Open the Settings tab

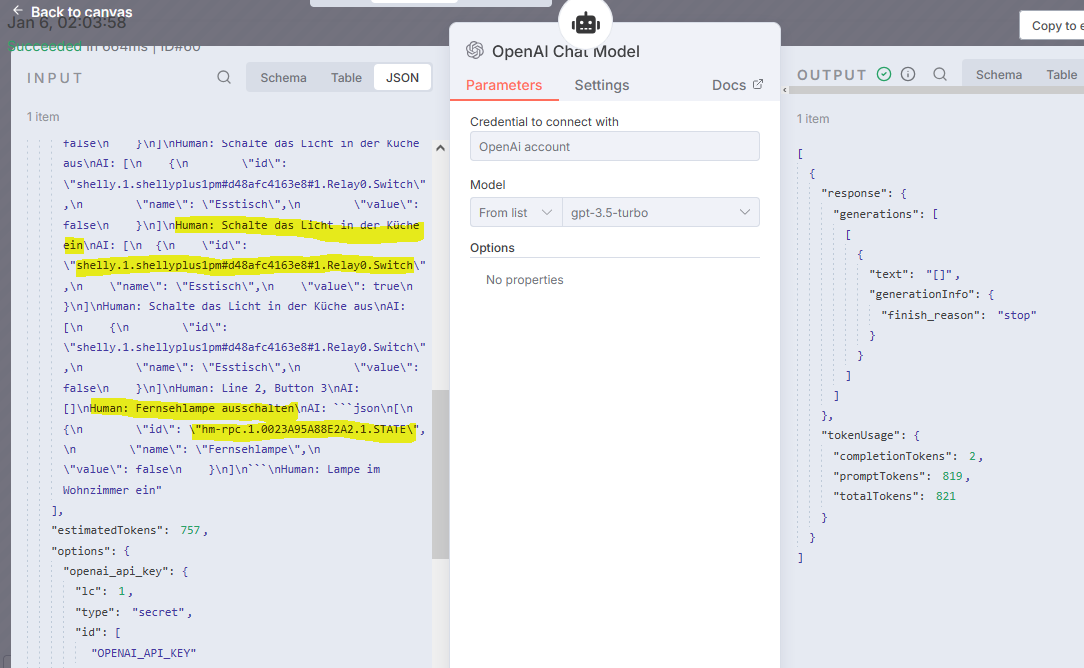coord(601,85)
